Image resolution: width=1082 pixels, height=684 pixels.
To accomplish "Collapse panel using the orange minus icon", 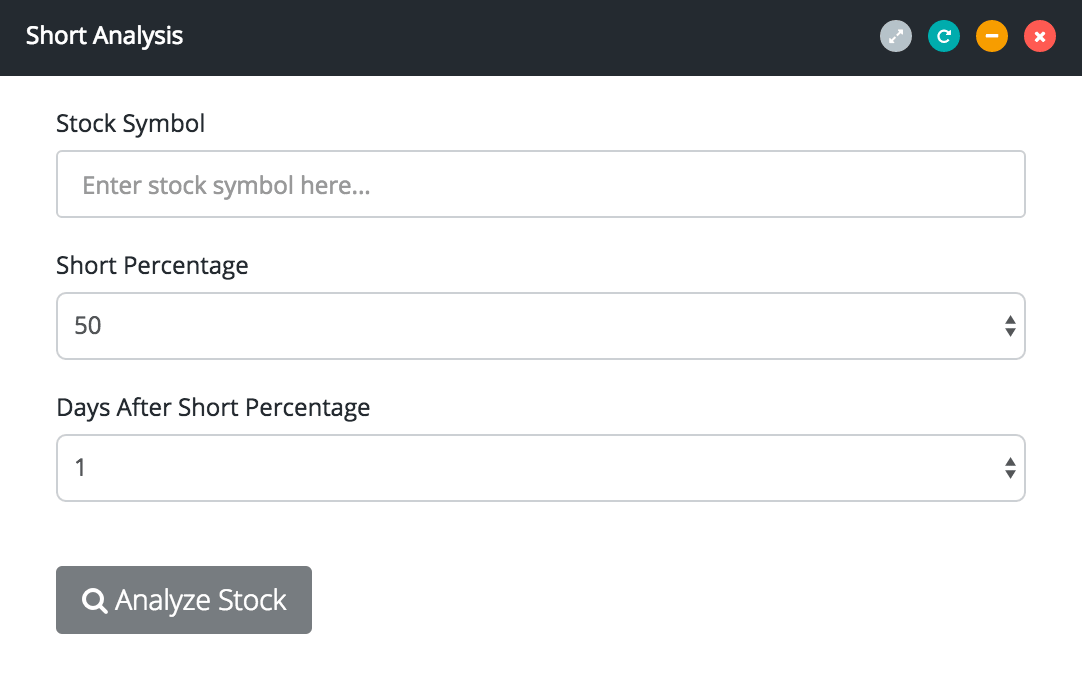I will click(992, 37).
